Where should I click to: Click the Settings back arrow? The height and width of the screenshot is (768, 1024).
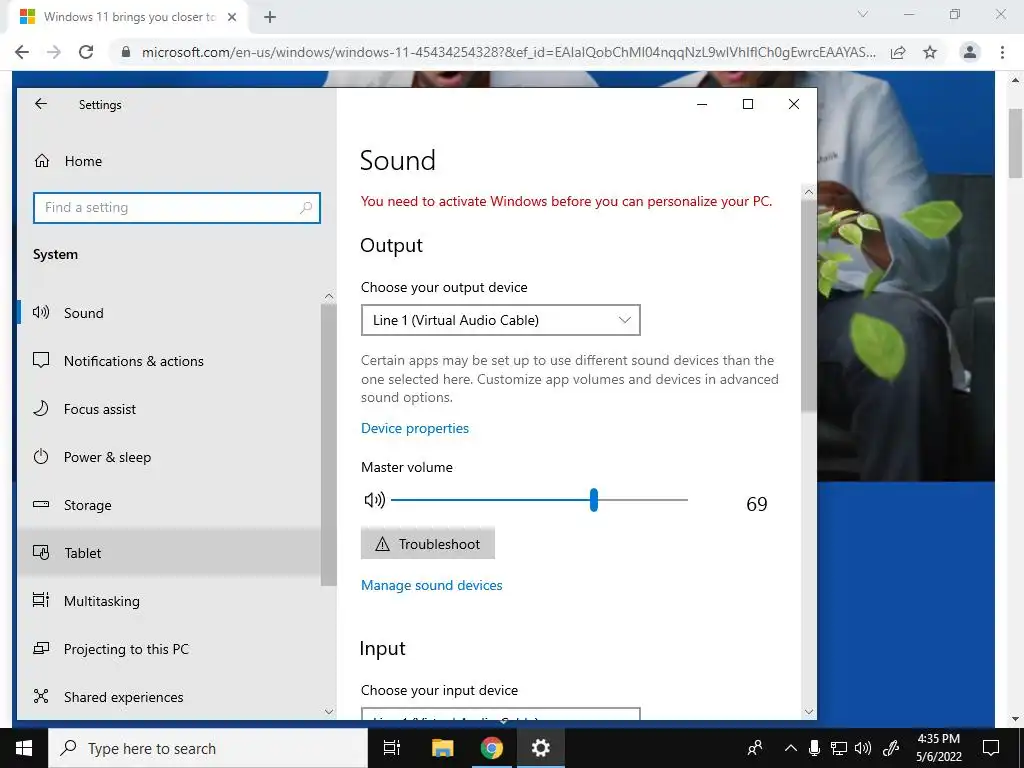(41, 104)
